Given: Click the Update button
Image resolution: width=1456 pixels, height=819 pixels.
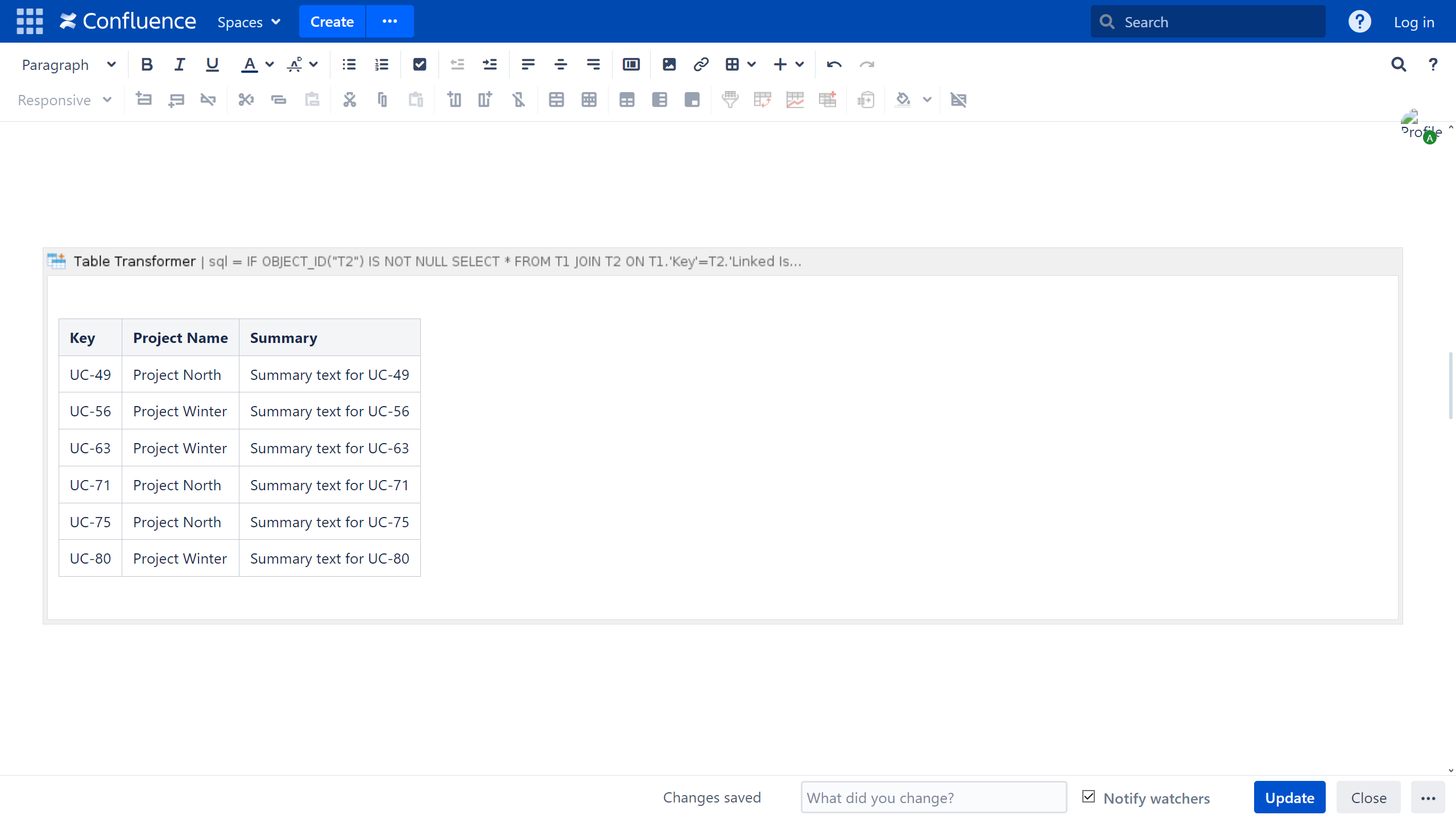Looking at the screenshot, I should point(1289,797).
